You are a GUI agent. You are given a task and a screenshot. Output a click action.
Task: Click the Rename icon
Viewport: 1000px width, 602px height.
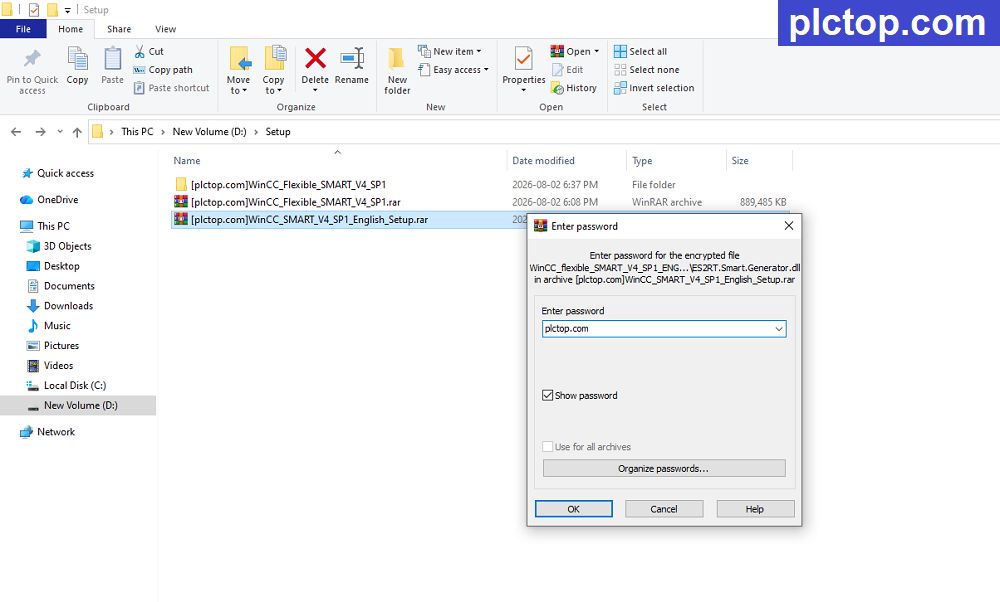352,59
